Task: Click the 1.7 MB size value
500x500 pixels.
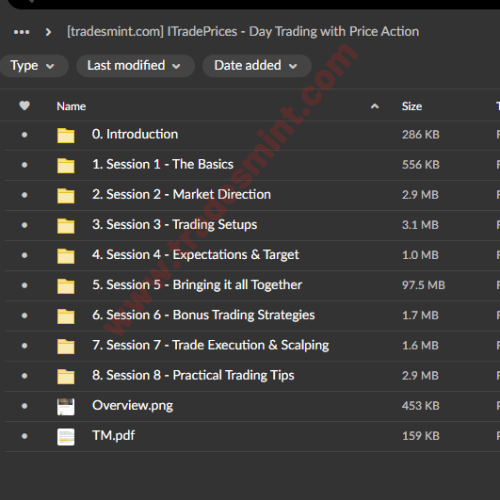Action: 420,315
